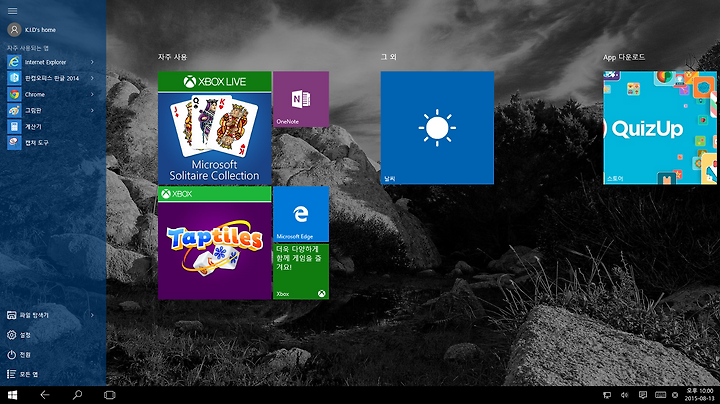The width and height of the screenshot is (720, 404).
Task: Expand 파일 탐색기 jump list arrow
Action: (92, 315)
